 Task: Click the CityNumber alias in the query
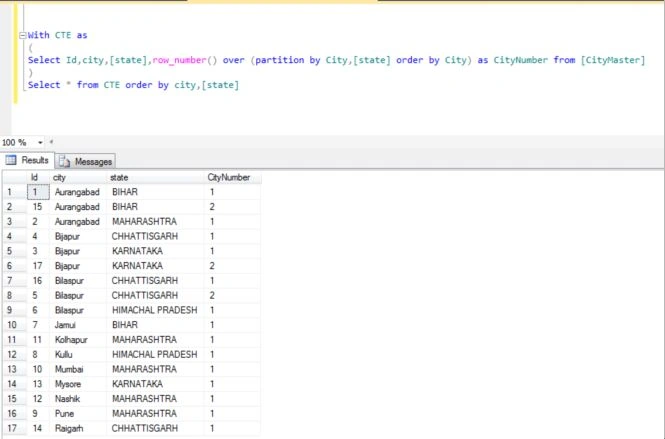(x=520, y=60)
